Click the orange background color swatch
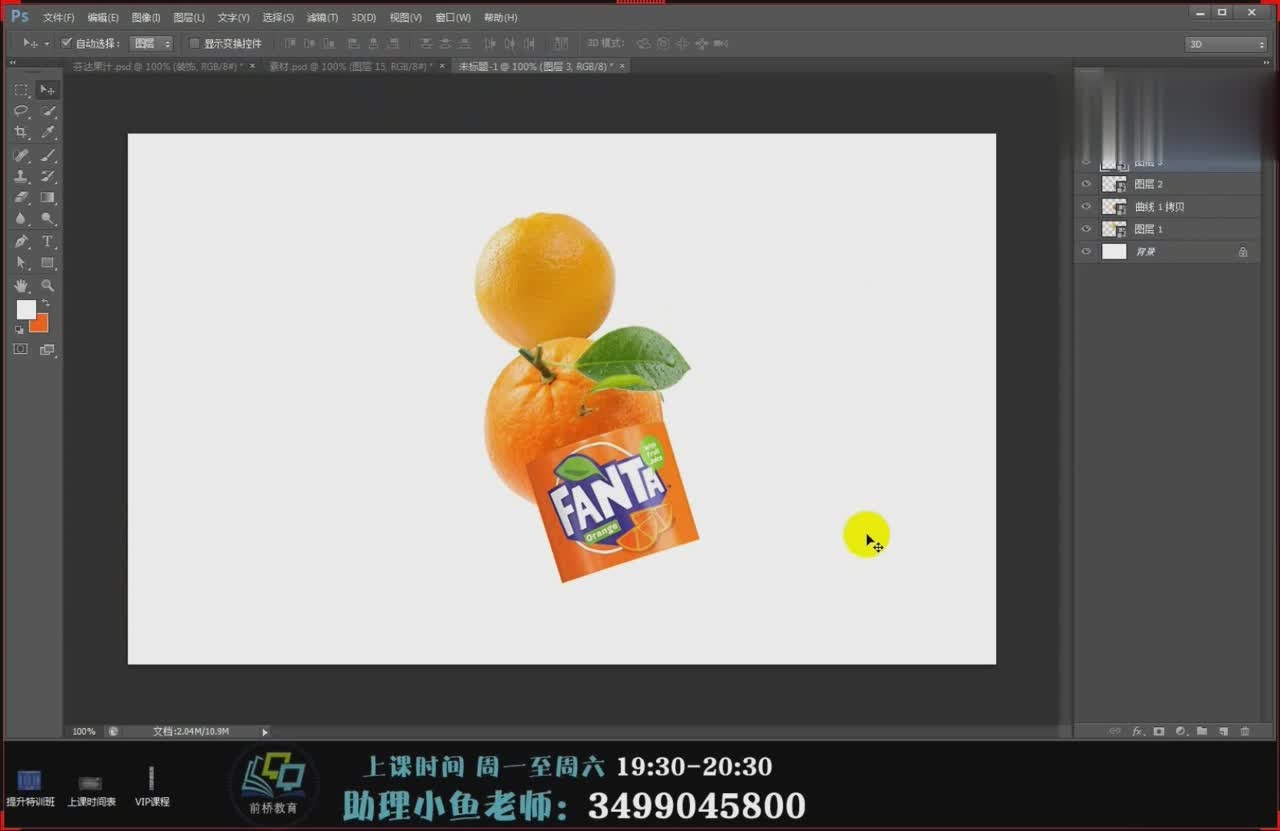Image resolution: width=1280 pixels, height=831 pixels. (40, 324)
